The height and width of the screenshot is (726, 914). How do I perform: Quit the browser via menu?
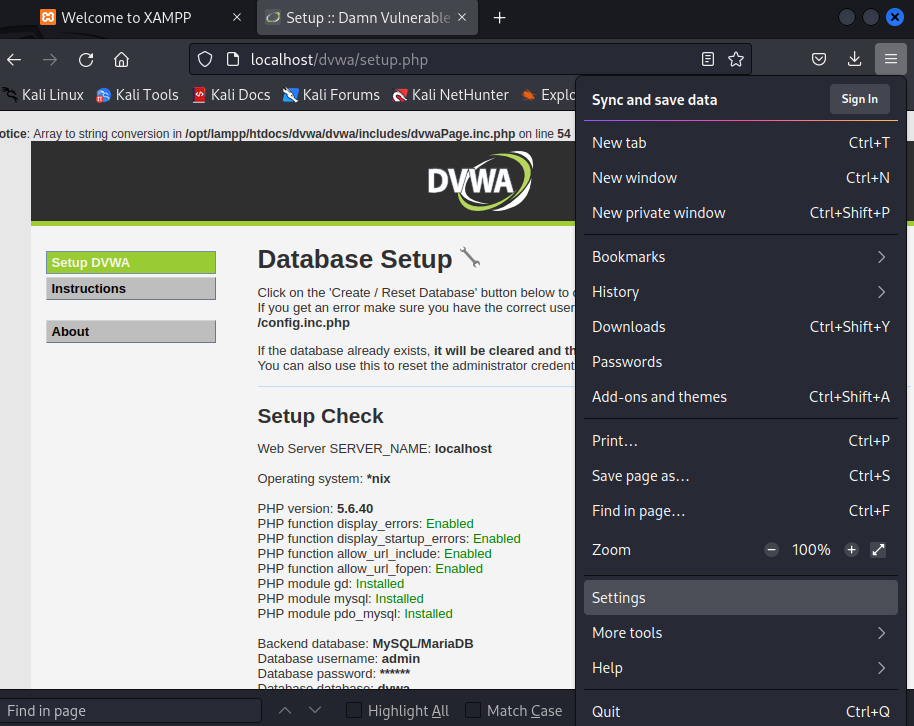point(740,711)
